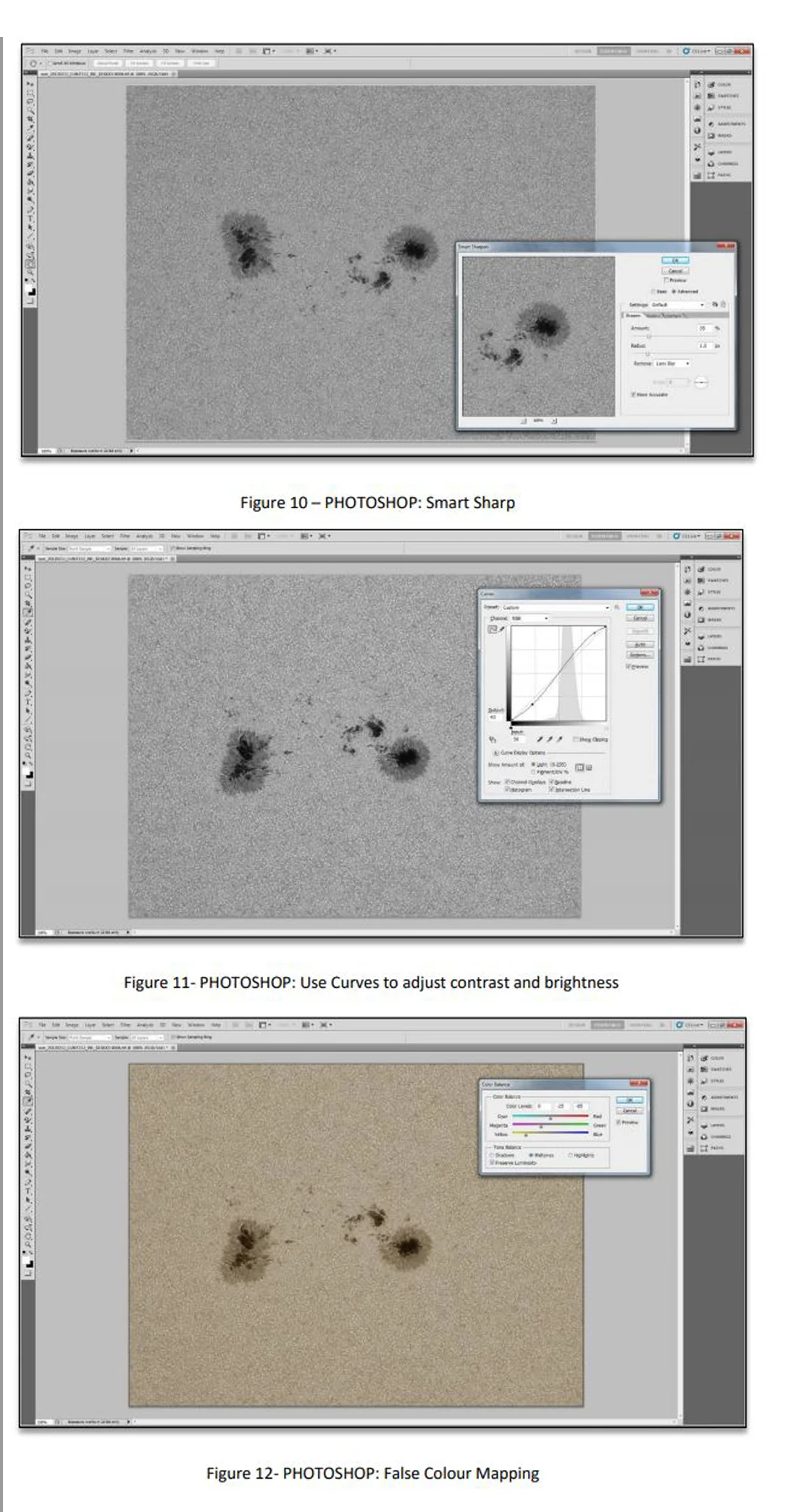The image size is (812, 1512).
Task: Click the Yellow-Blue slider in Color Balance
Action: tap(551, 1133)
